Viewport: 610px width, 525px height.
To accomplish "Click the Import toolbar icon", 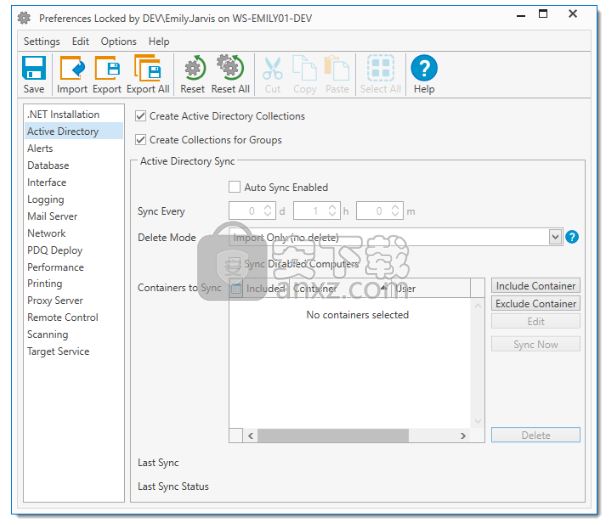I will point(72,68).
